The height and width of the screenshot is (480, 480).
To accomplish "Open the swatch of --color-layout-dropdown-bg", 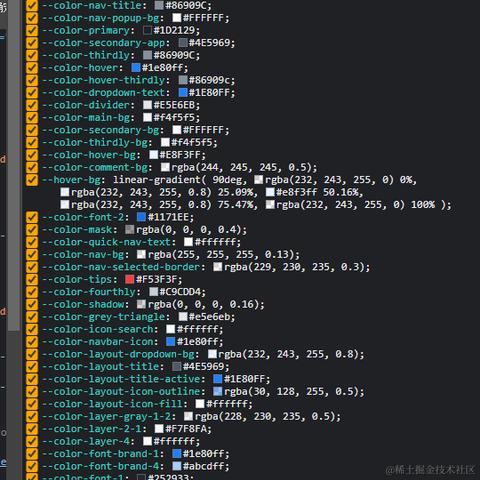I will point(212,354).
